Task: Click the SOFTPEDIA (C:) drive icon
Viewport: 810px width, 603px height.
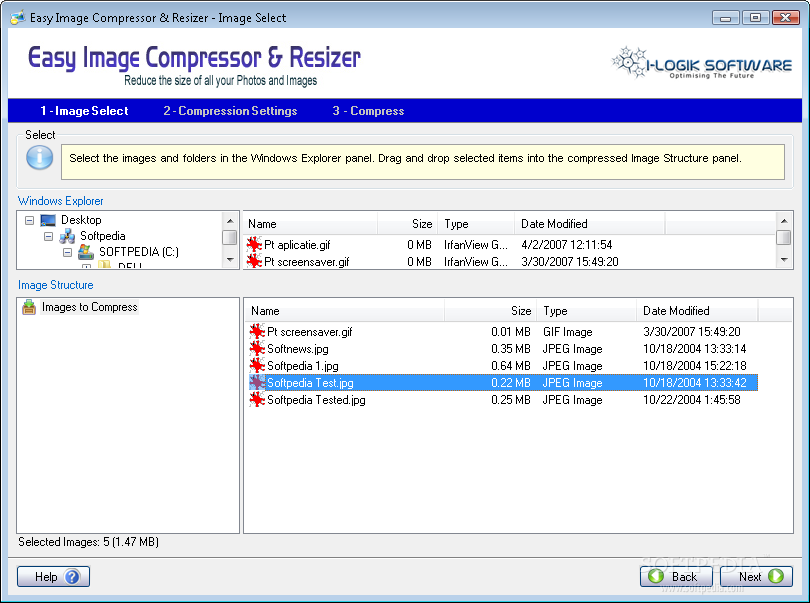Action: 86,252
